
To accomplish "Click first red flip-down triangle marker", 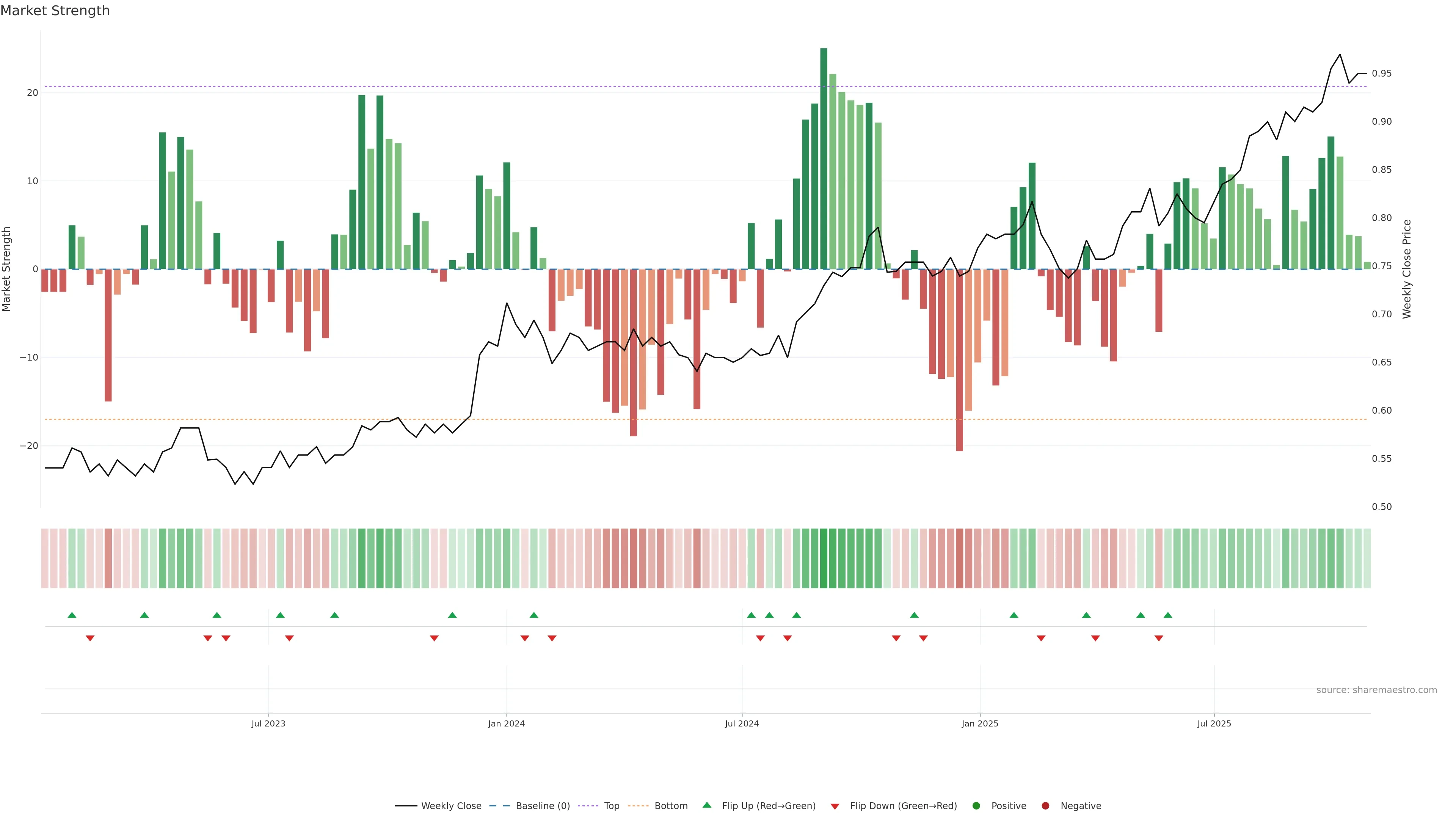I will [90, 638].
